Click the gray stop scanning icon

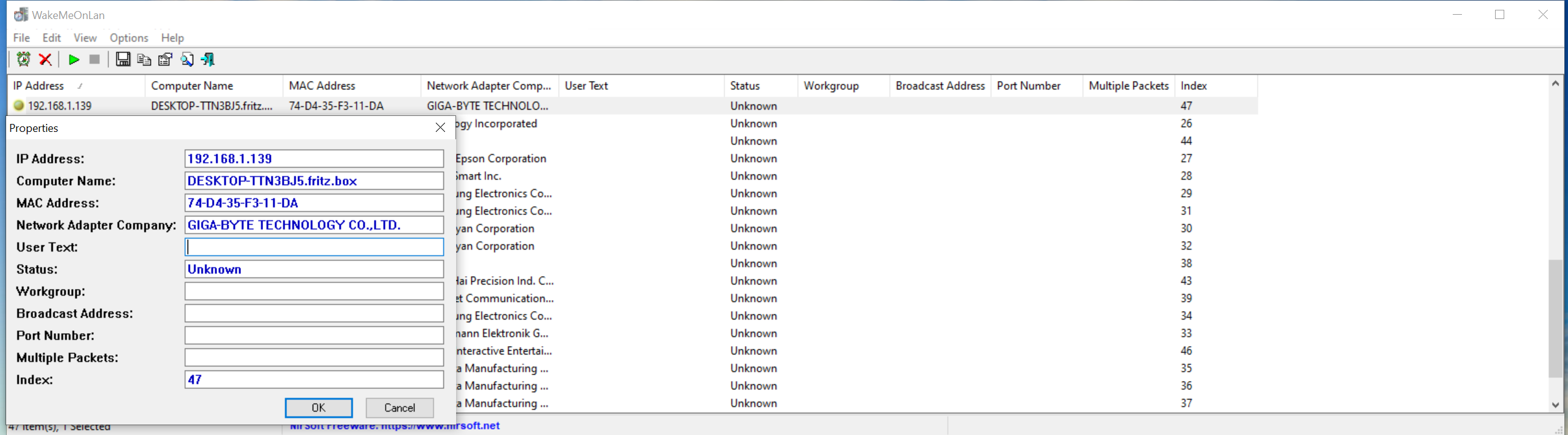pyautogui.click(x=94, y=60)
